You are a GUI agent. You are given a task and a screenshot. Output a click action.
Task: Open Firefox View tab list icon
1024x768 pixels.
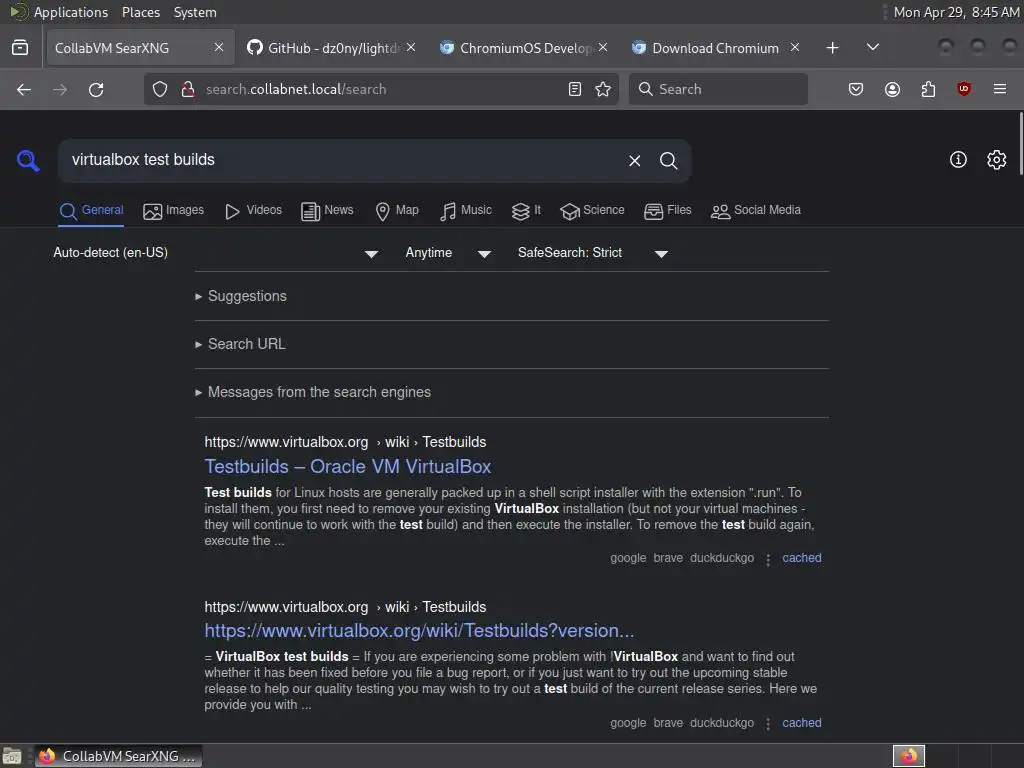pyautogui.click(x=20, y=48)
